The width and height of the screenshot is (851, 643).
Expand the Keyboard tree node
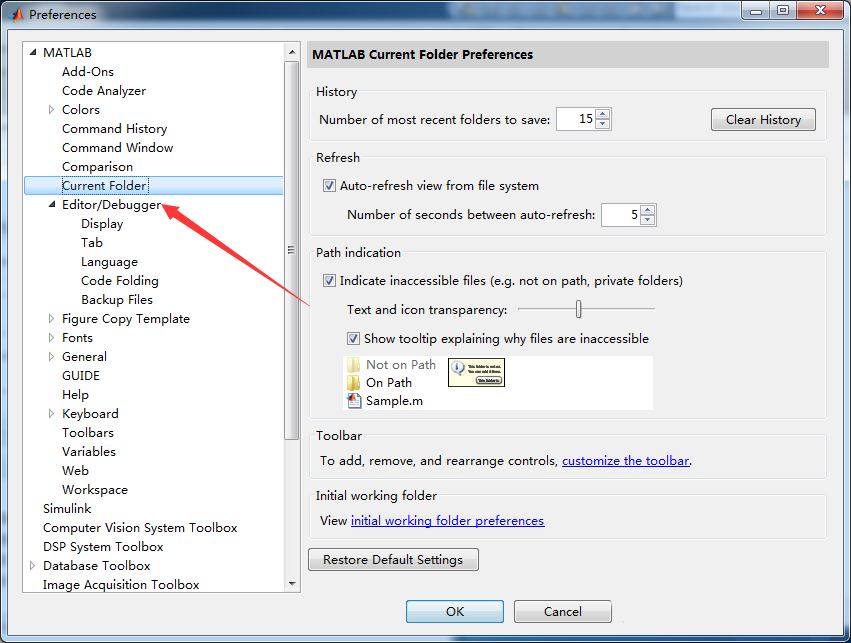pyautogui.click(x=52, y=413)
